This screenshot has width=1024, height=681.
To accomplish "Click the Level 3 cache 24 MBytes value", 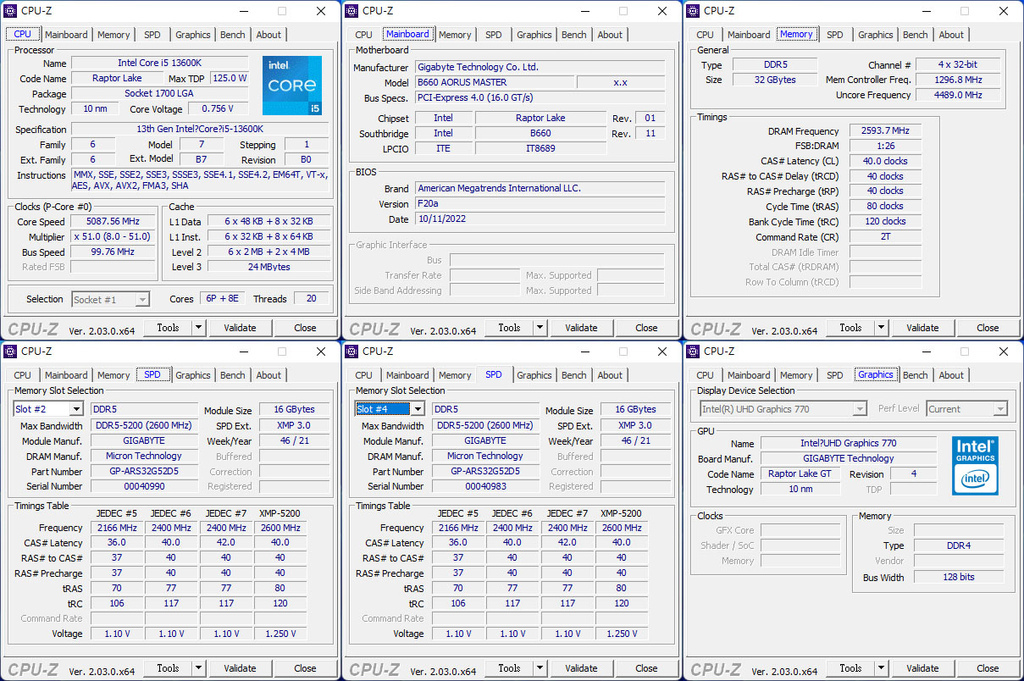I will click(268, 266).
